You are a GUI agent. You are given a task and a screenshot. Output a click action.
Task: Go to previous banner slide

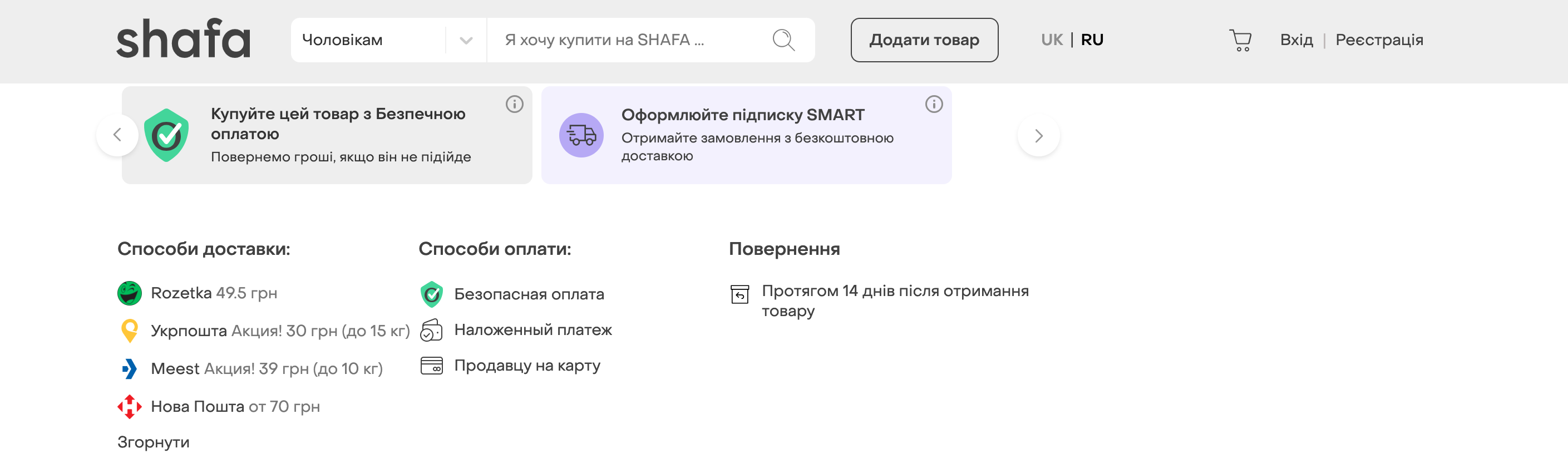click(117, 135)
